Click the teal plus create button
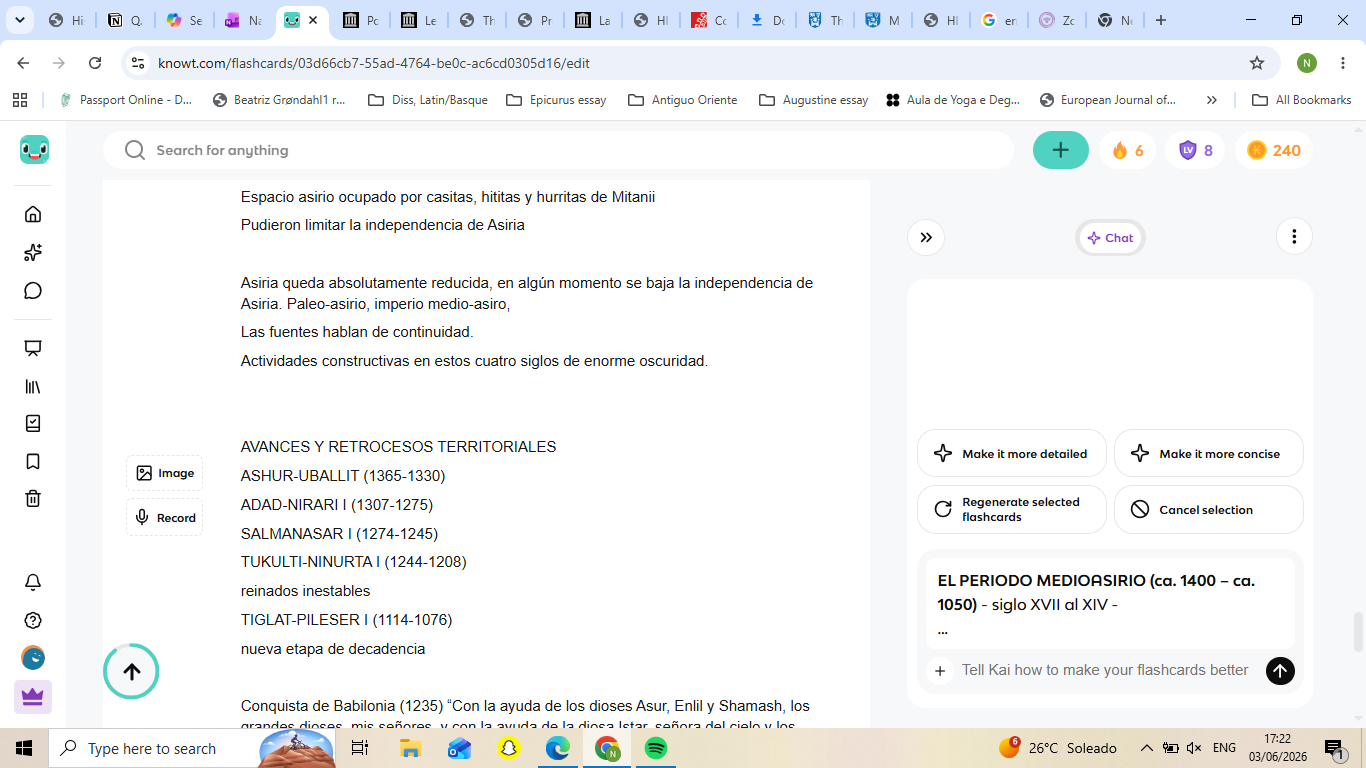 [x=1061, y=150]
